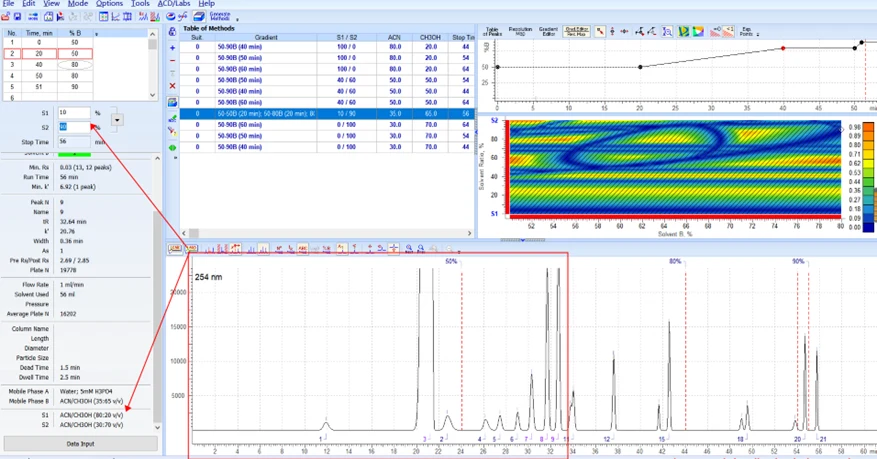The height and width of the screenshot is (459, 877).
Task: Select the 50-90B (60 min) 40 / 60 method row
Action: (327, 103)
